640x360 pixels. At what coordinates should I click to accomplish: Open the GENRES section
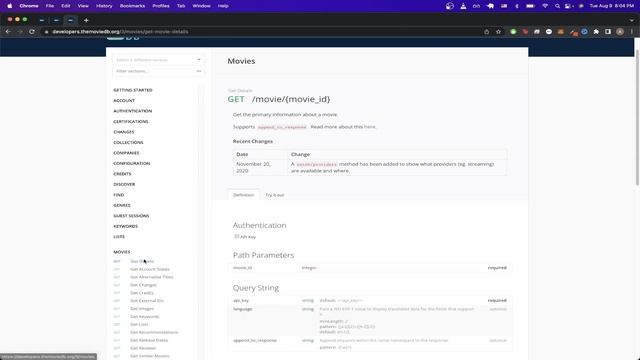(x=122, y=205)
